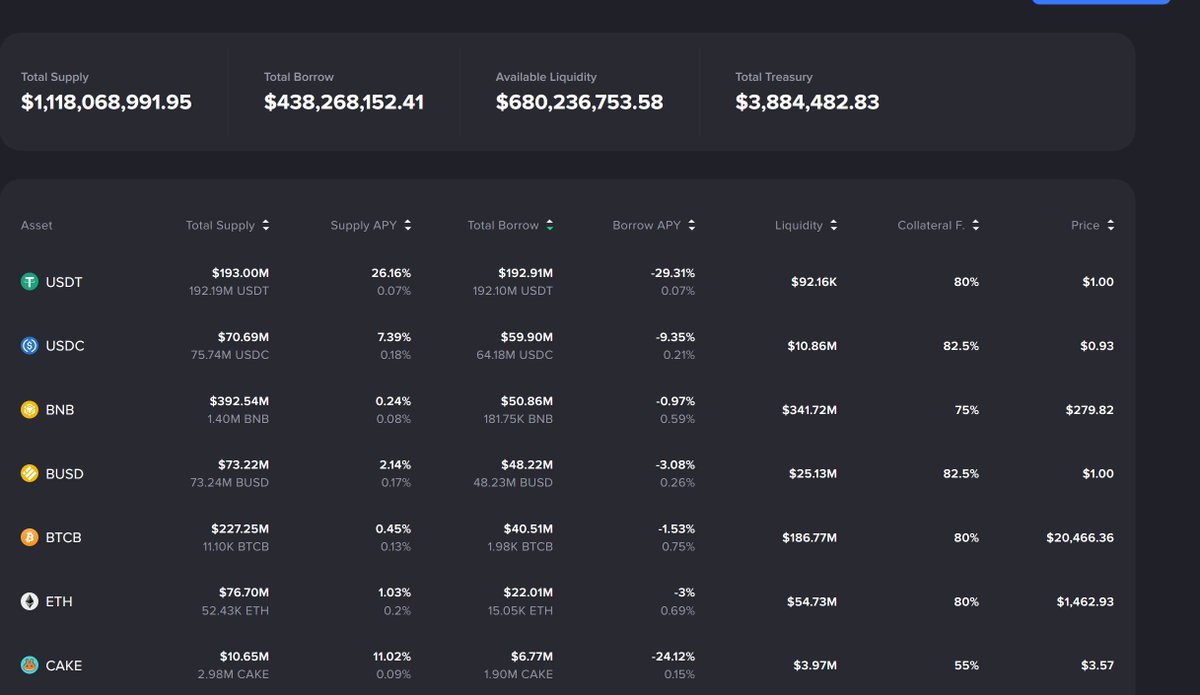Image resolution: width=1200 pixels, height=695 pixels.
Task: Click ETH total supply $76.70M
Action: coord(244,593)
